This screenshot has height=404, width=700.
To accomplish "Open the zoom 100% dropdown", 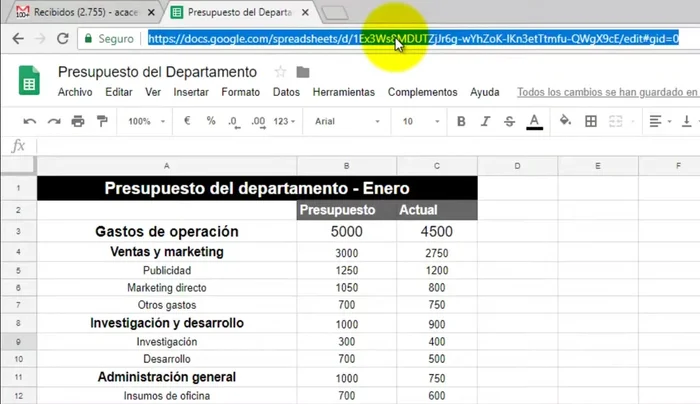I will [x=146, y=121].
